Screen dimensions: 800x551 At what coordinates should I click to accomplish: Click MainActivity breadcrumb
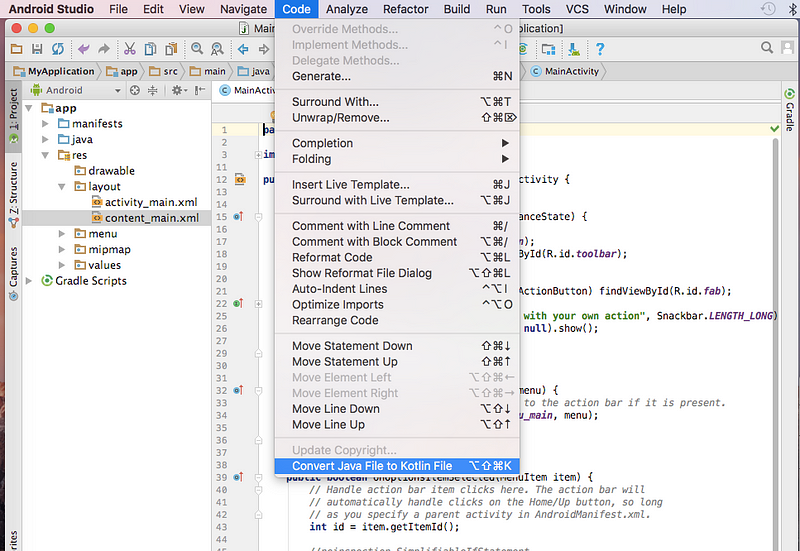(x=565, y=71)
